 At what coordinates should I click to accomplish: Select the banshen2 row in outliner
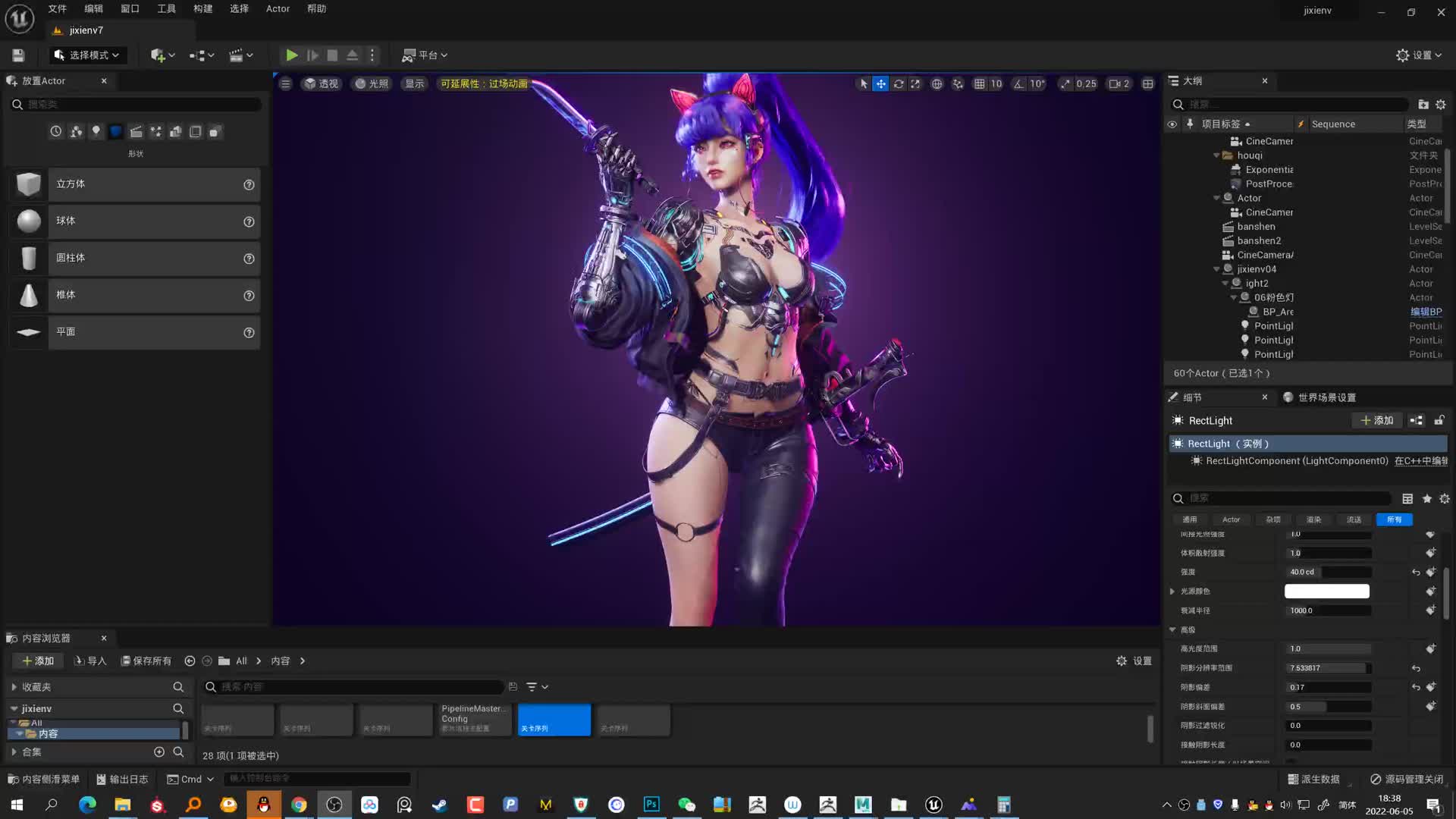pos(1304,241)
